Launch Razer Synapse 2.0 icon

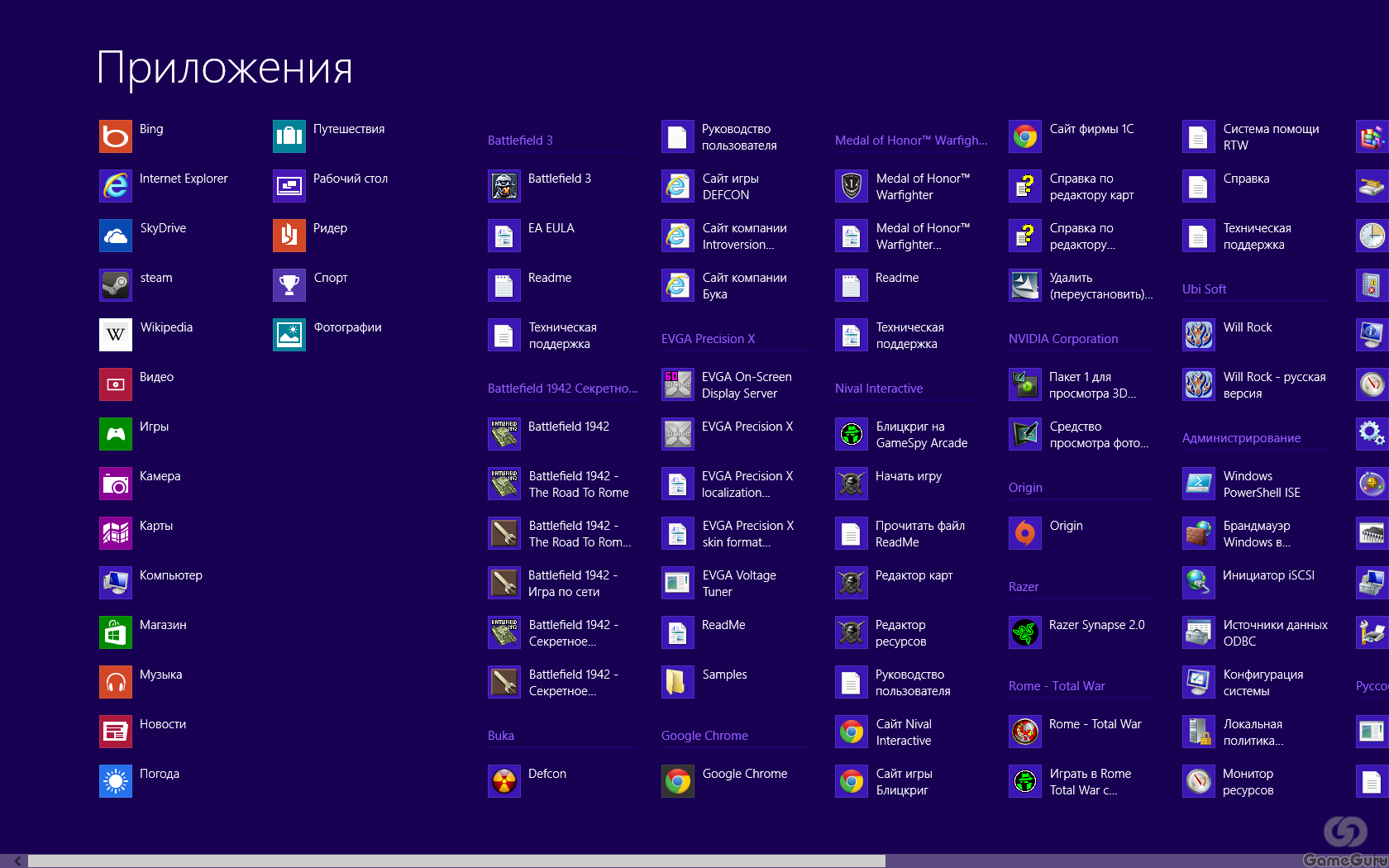tap(1025, 632)
